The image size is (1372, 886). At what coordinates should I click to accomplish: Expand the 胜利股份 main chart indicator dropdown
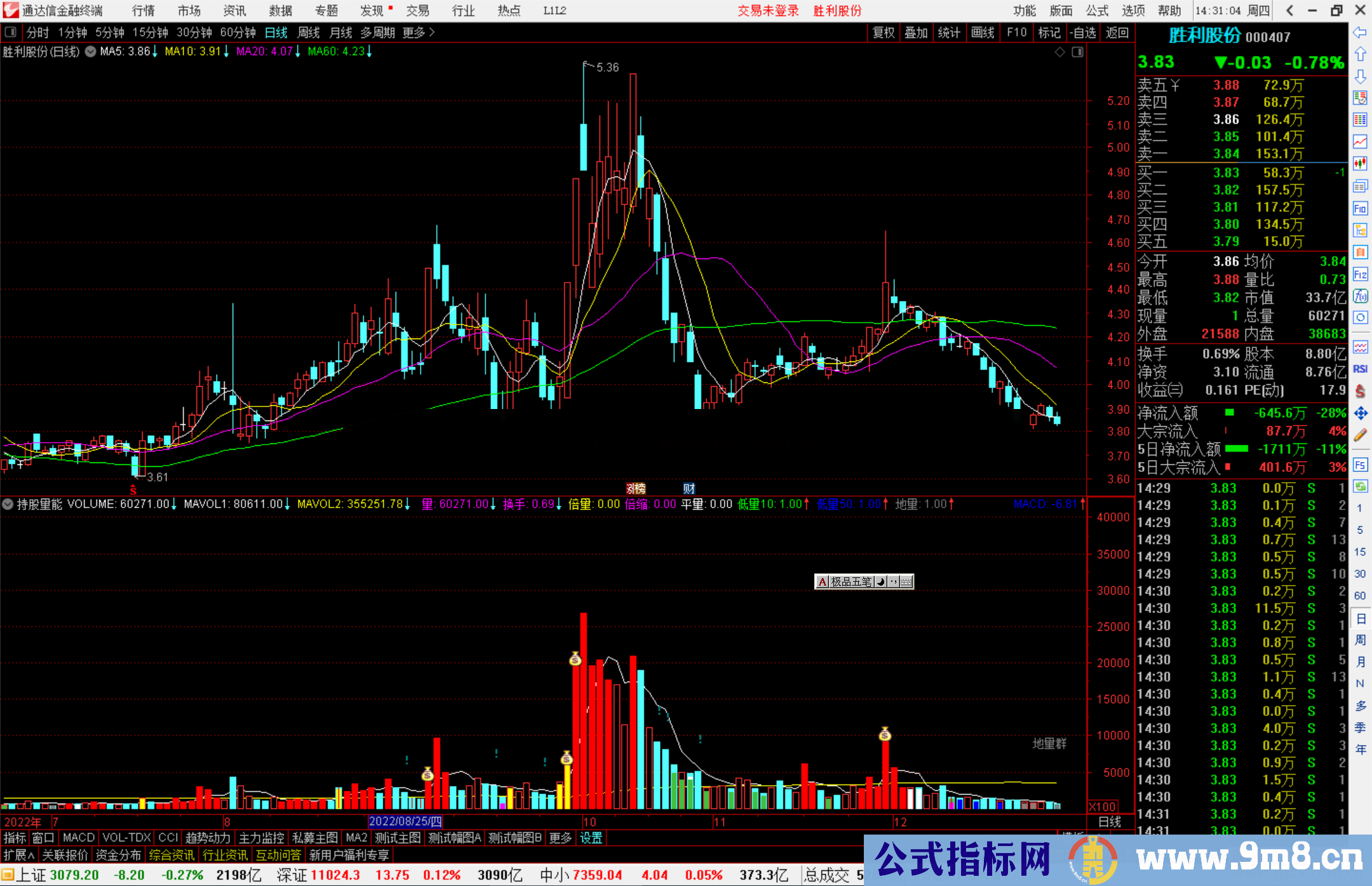pos(90,51)
